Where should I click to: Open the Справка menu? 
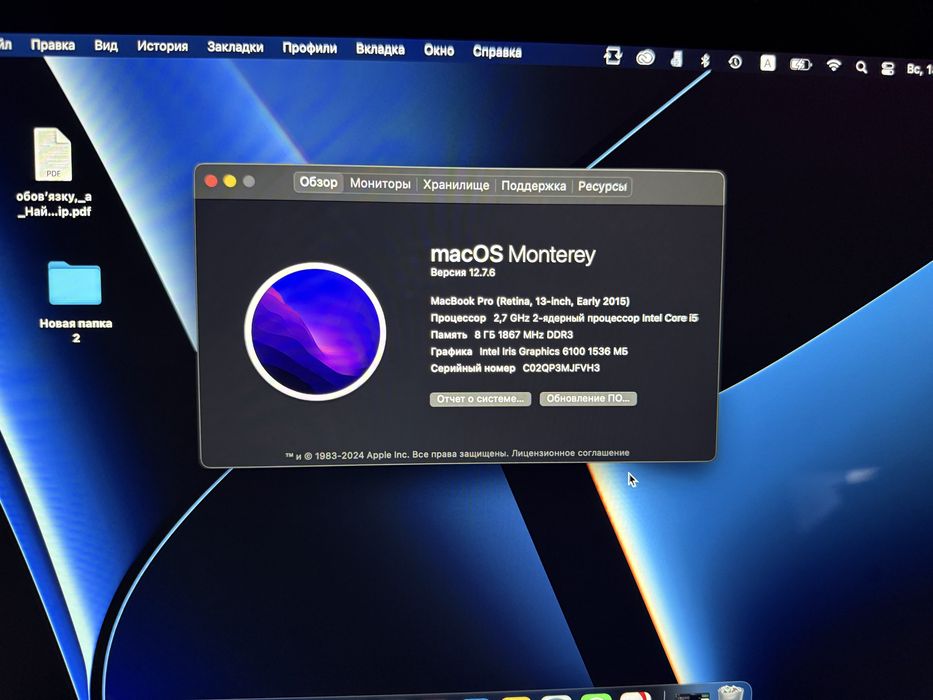(x=497, y=52)
